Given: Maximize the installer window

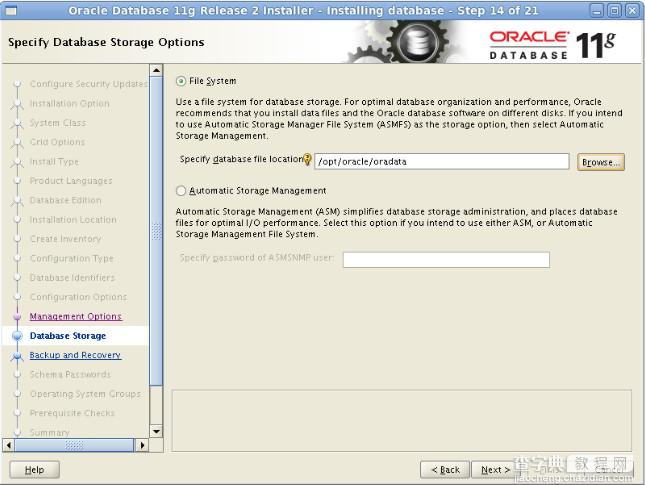Looking at the screenshot, I should [x=614, y=11].
